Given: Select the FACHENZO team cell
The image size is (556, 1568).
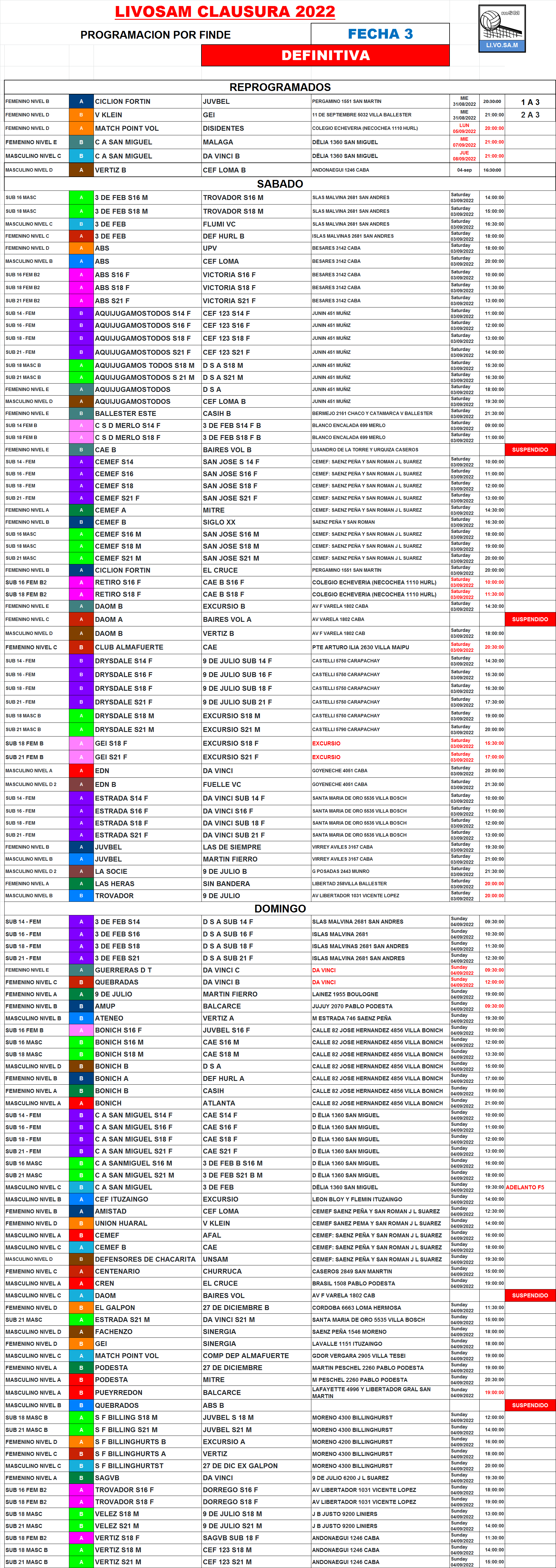Looking at the screenshot, I should tap(147, 1332).
